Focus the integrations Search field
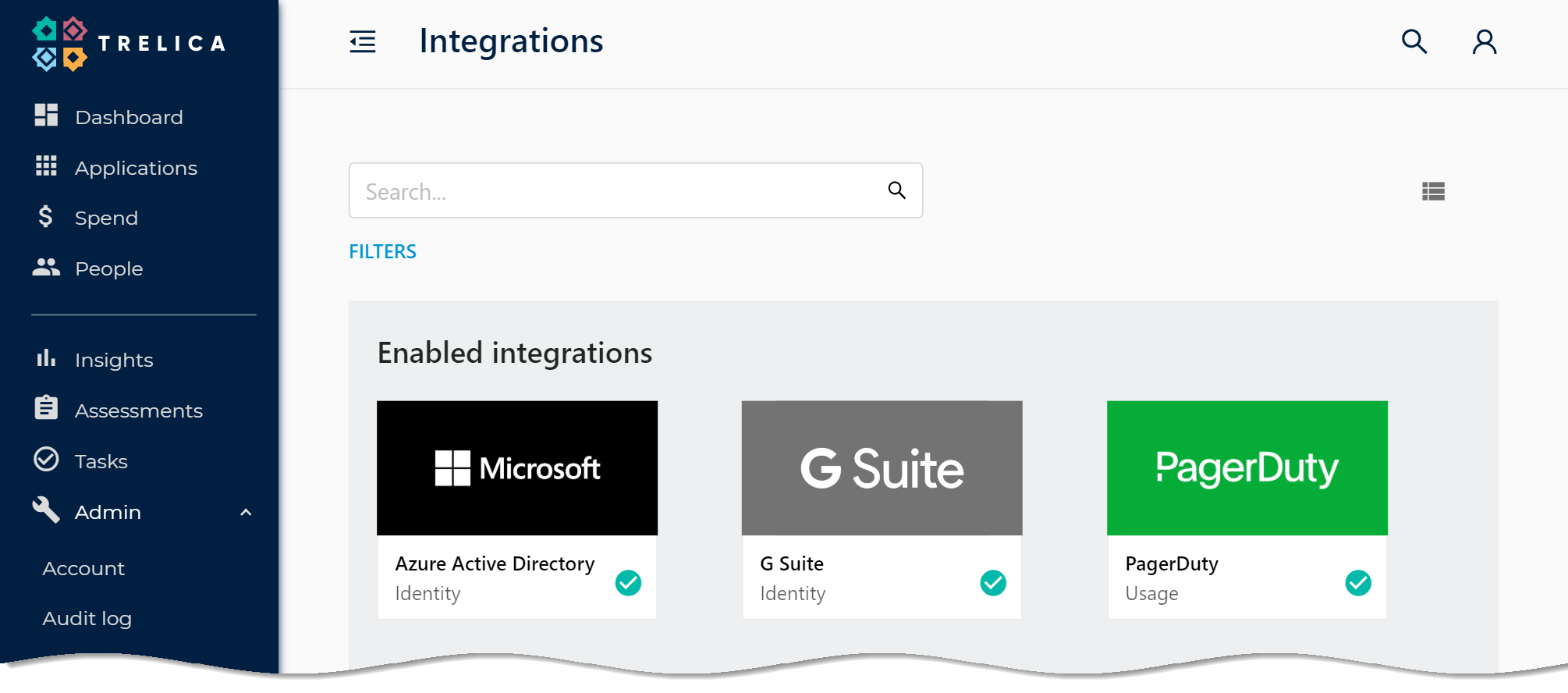The image size is (1568, 693). [636, 190]
